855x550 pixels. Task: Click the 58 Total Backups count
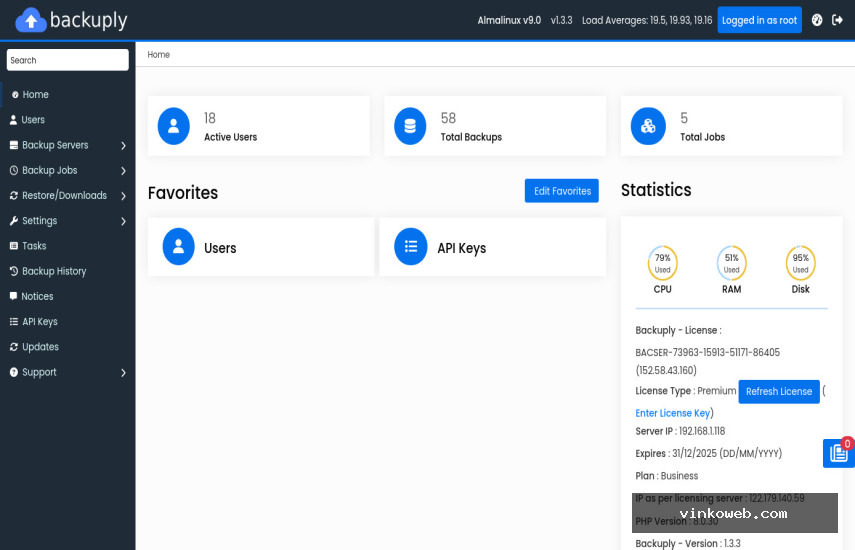[x=448, y=118]
